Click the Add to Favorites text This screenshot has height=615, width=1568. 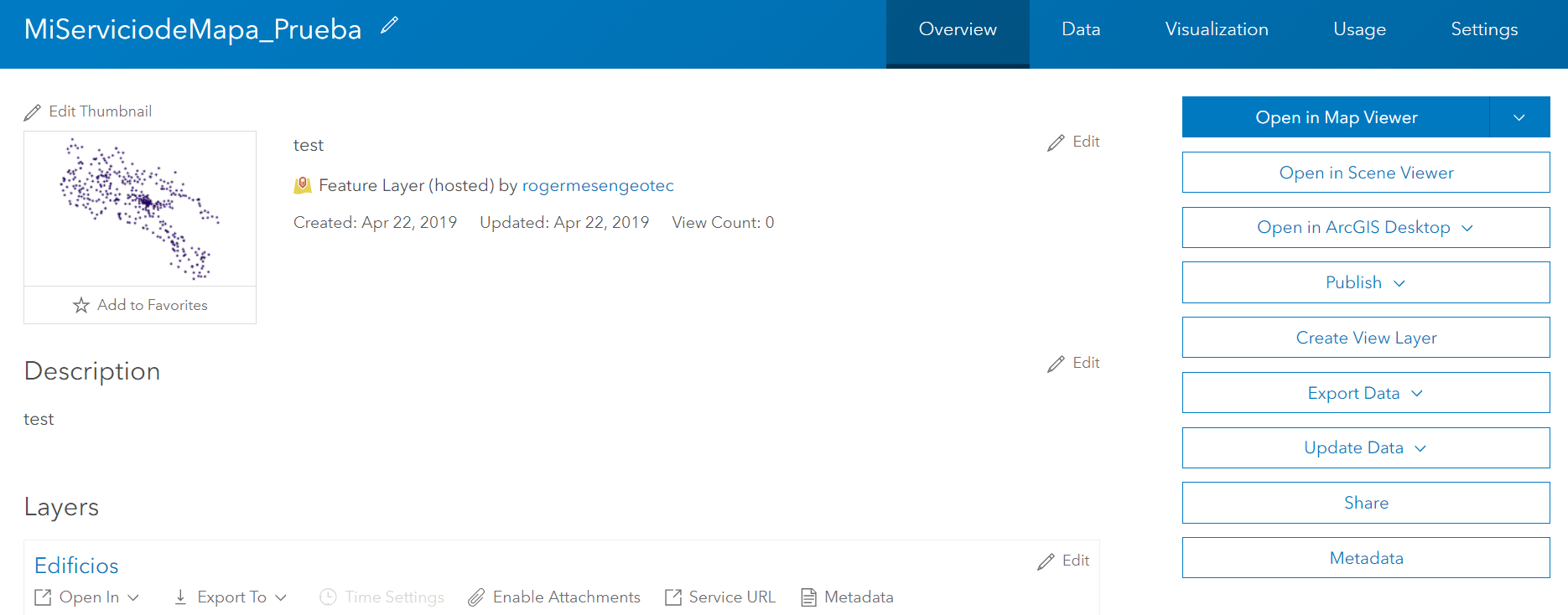click(153, 305)
